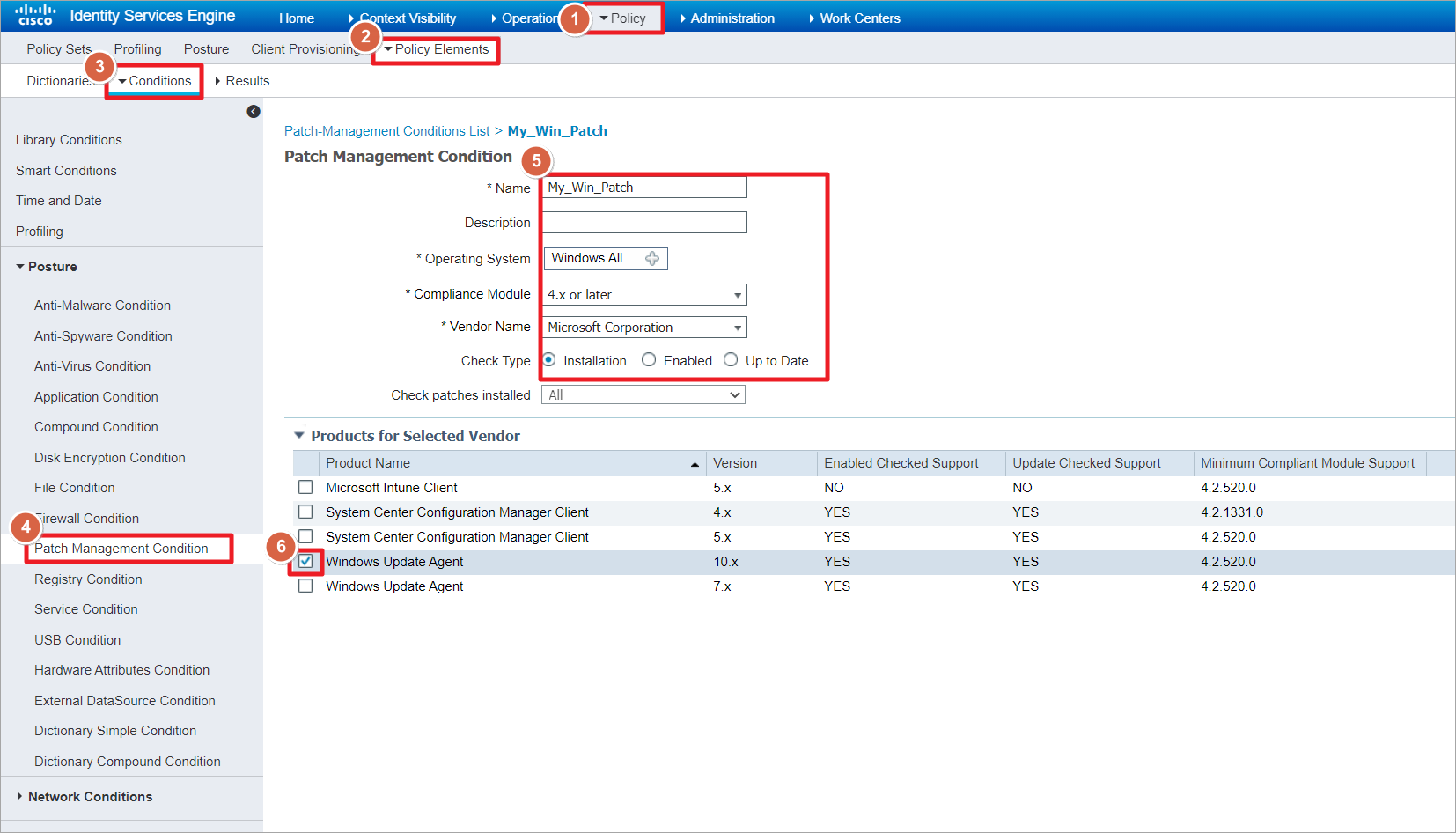Open the Check patches installed dropdown
1456x833 pixels.
tap(643, 395)
